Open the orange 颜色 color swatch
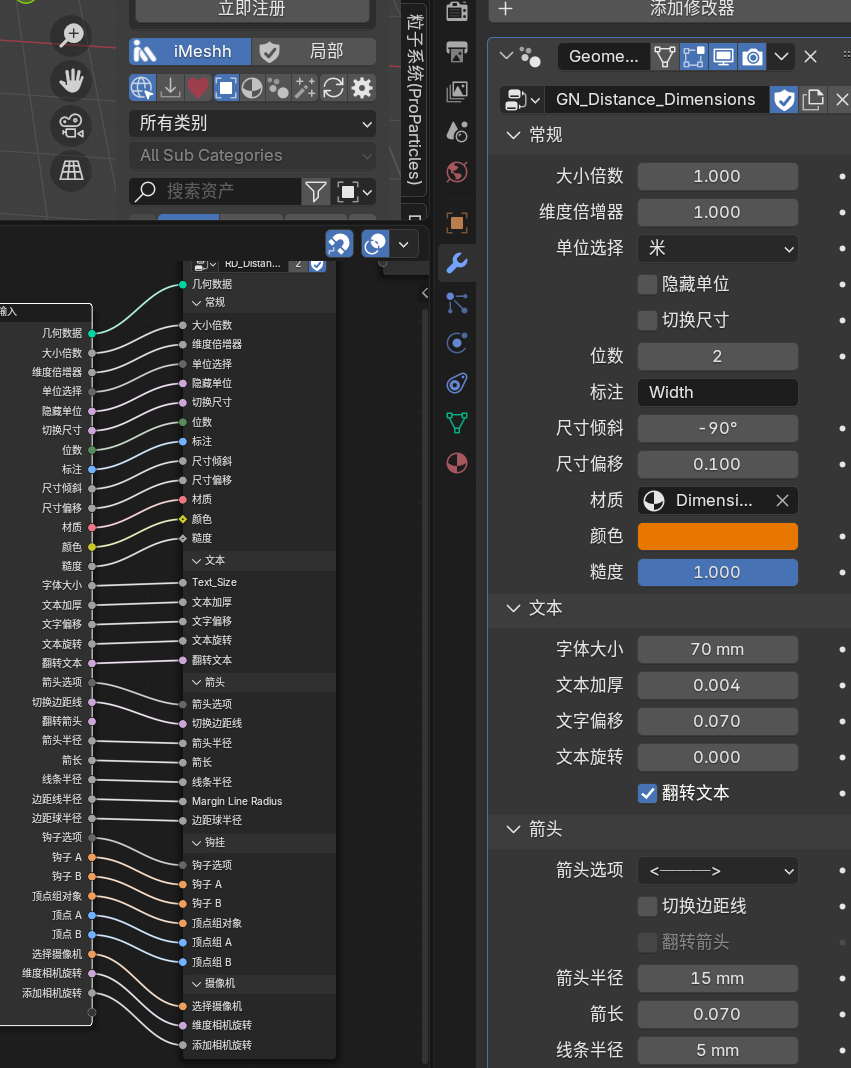 click(717, 536)
